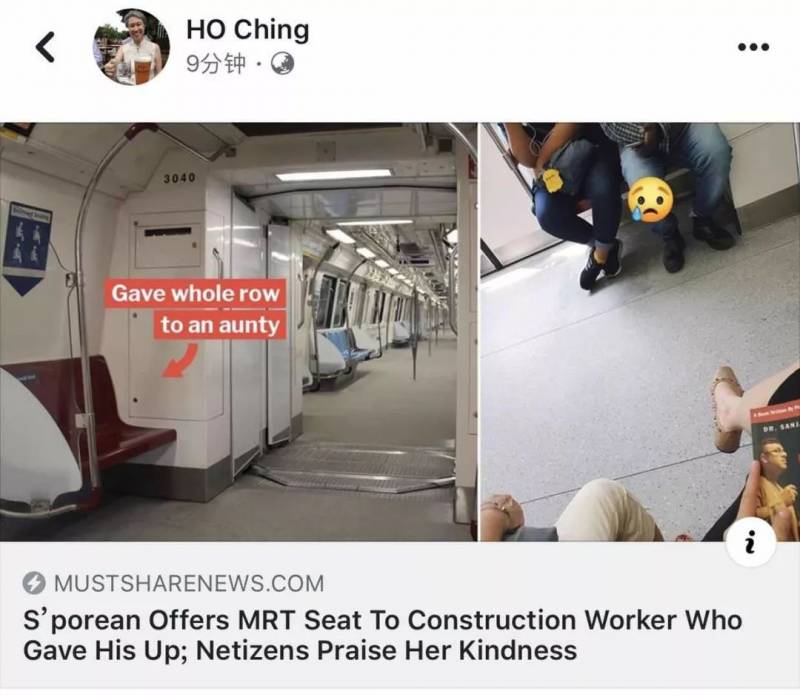View the photo of seated passengers' legs

(x=640, y=332)
